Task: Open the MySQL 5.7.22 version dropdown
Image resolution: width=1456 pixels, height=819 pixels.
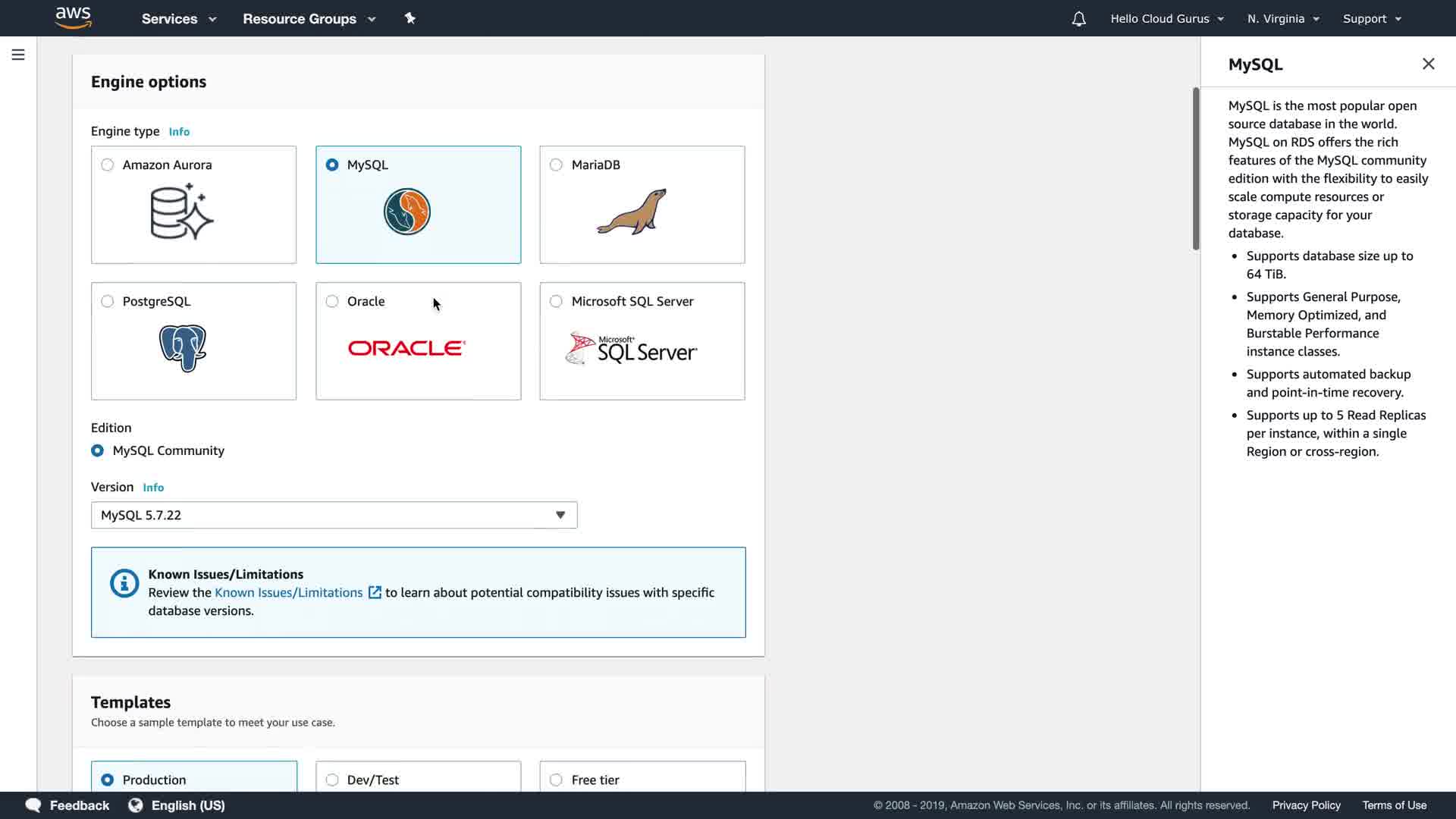Action: pos(334,515)
